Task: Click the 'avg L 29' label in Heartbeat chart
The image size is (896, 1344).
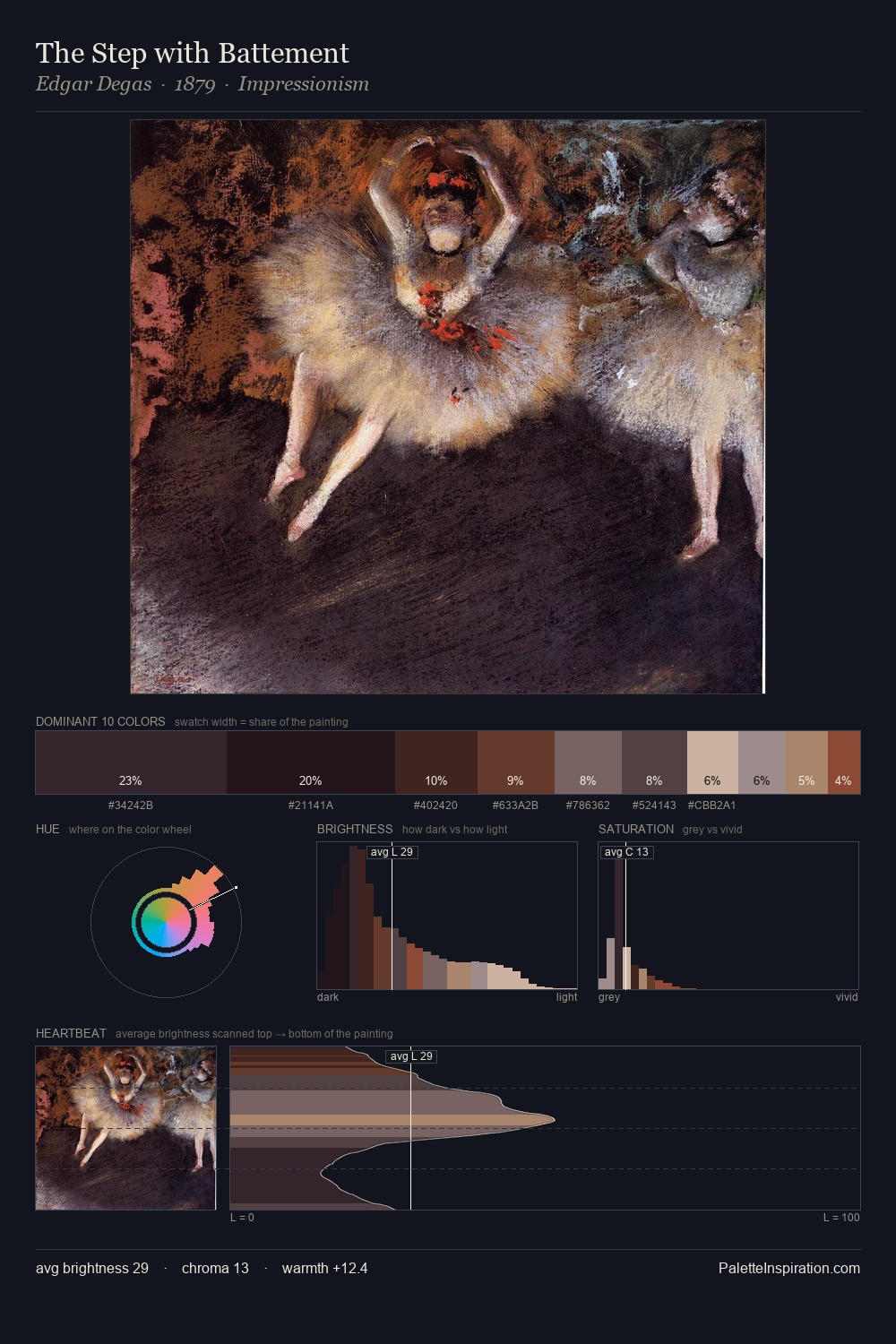Action: click(x=411, y=1056)
